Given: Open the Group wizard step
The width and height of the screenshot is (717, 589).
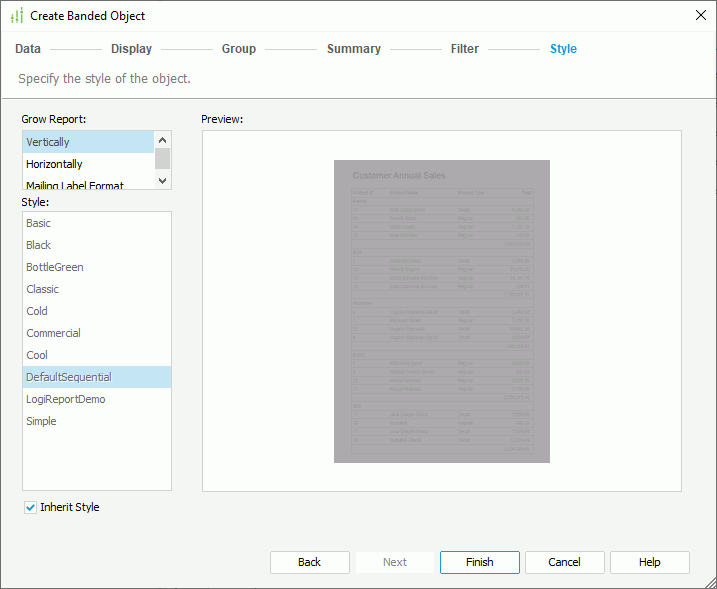Looking at the screenshot, I should pyautogui.click(x=239, y=49).
